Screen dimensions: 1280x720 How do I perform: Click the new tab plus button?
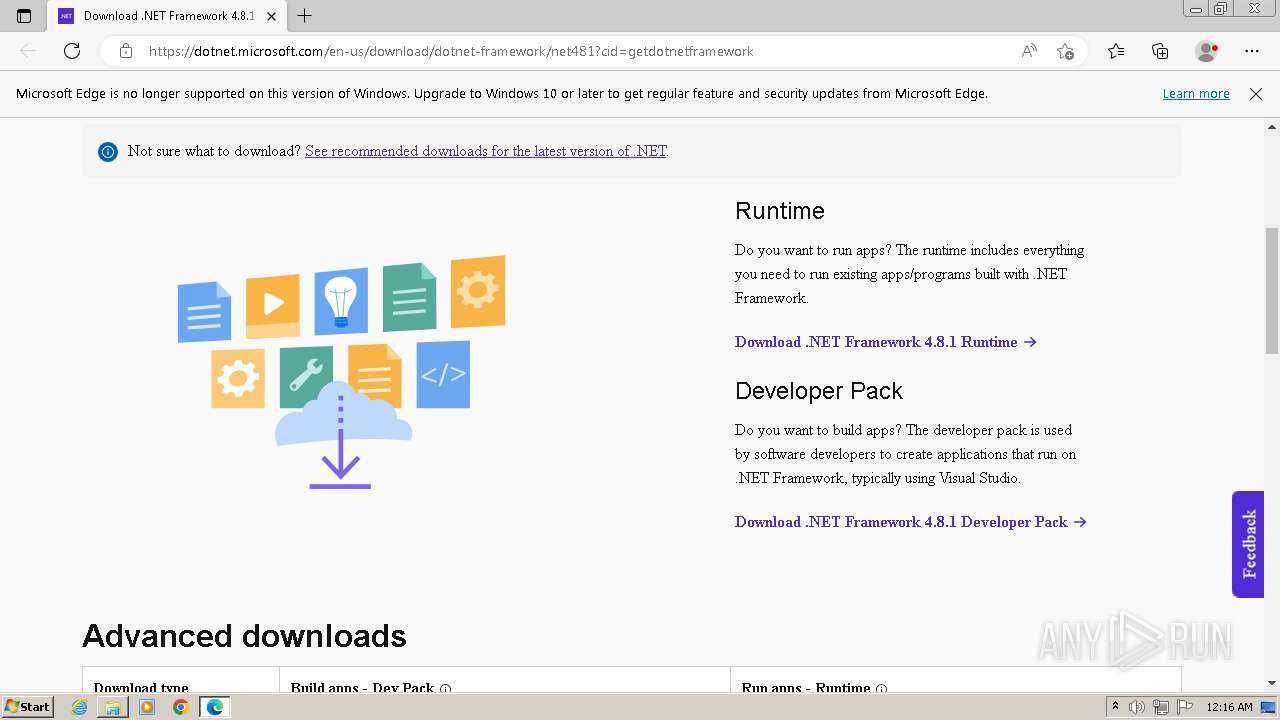[305, 16]
